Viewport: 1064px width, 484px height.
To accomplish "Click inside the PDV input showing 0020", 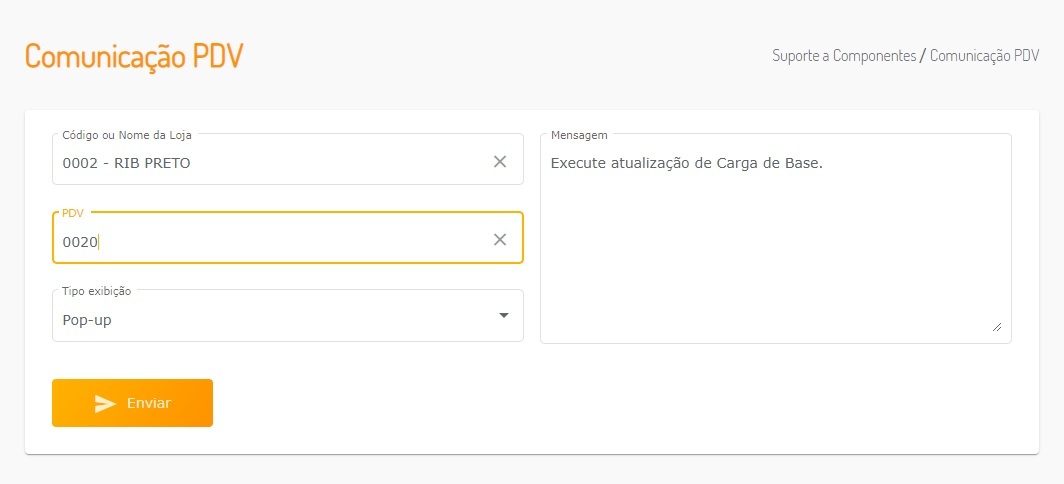I will coord(270,241).
